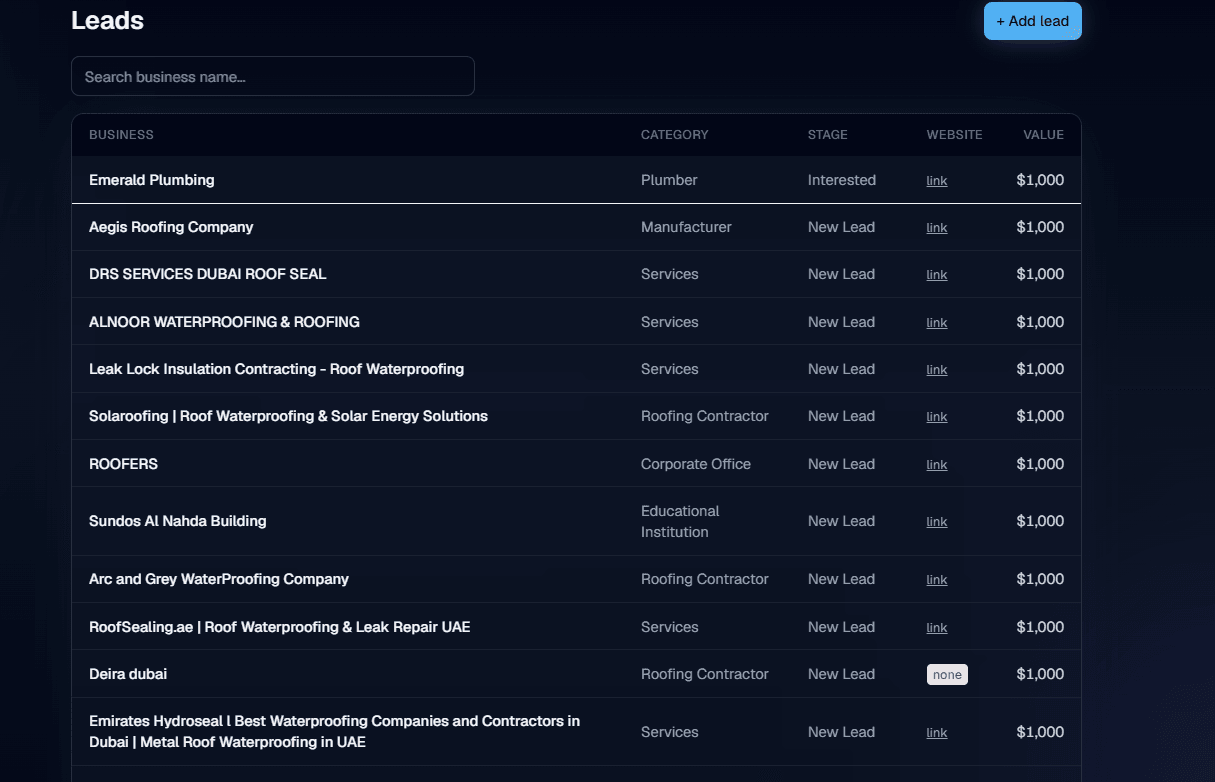1215x782 pixels.
Task: Open website link for ROOFERS row
Action: (x=937, y=465)
